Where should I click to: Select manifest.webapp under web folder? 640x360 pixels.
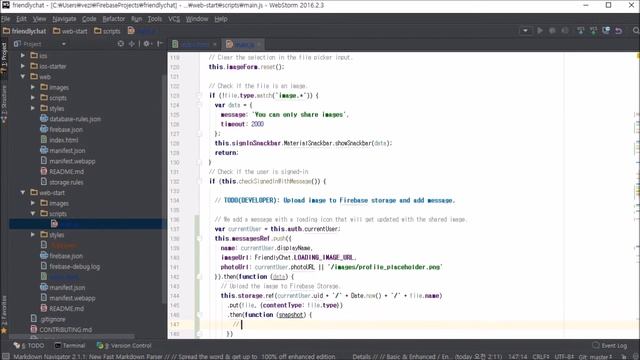pos(72,161)
